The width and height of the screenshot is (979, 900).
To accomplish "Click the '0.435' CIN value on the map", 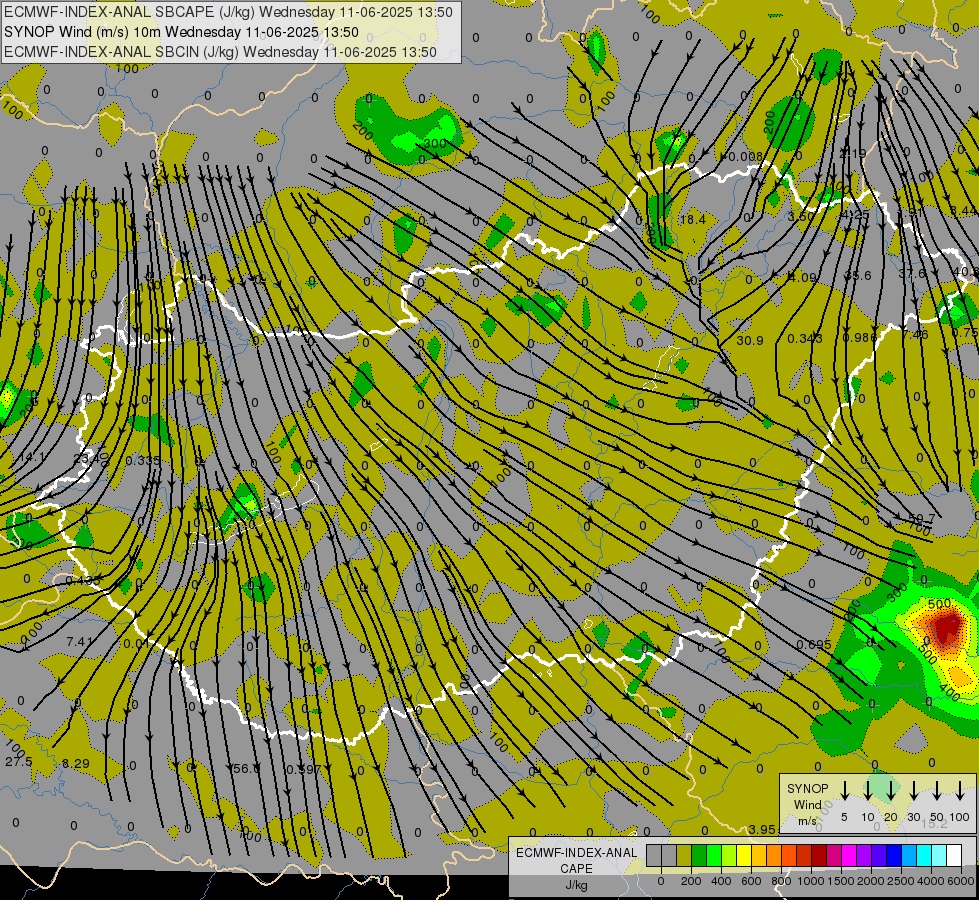I will [83, 581].
